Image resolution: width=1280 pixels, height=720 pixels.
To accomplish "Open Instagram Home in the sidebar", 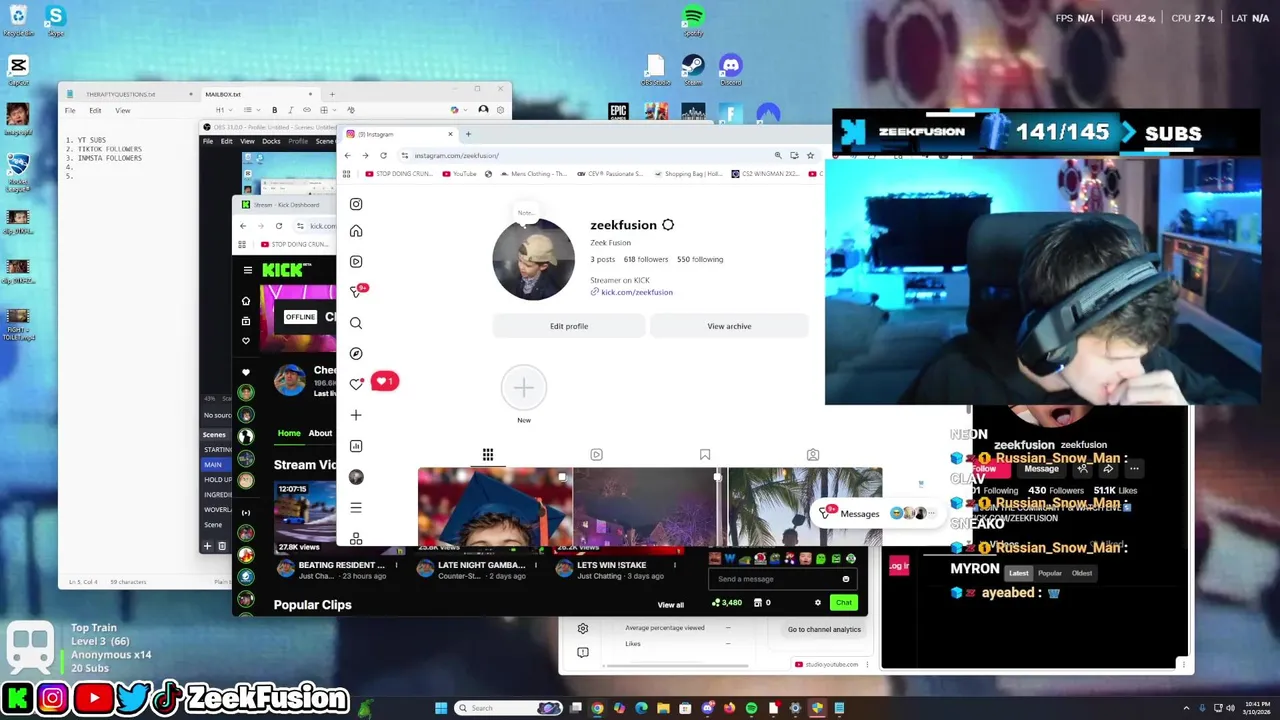I will click(356, 231).
